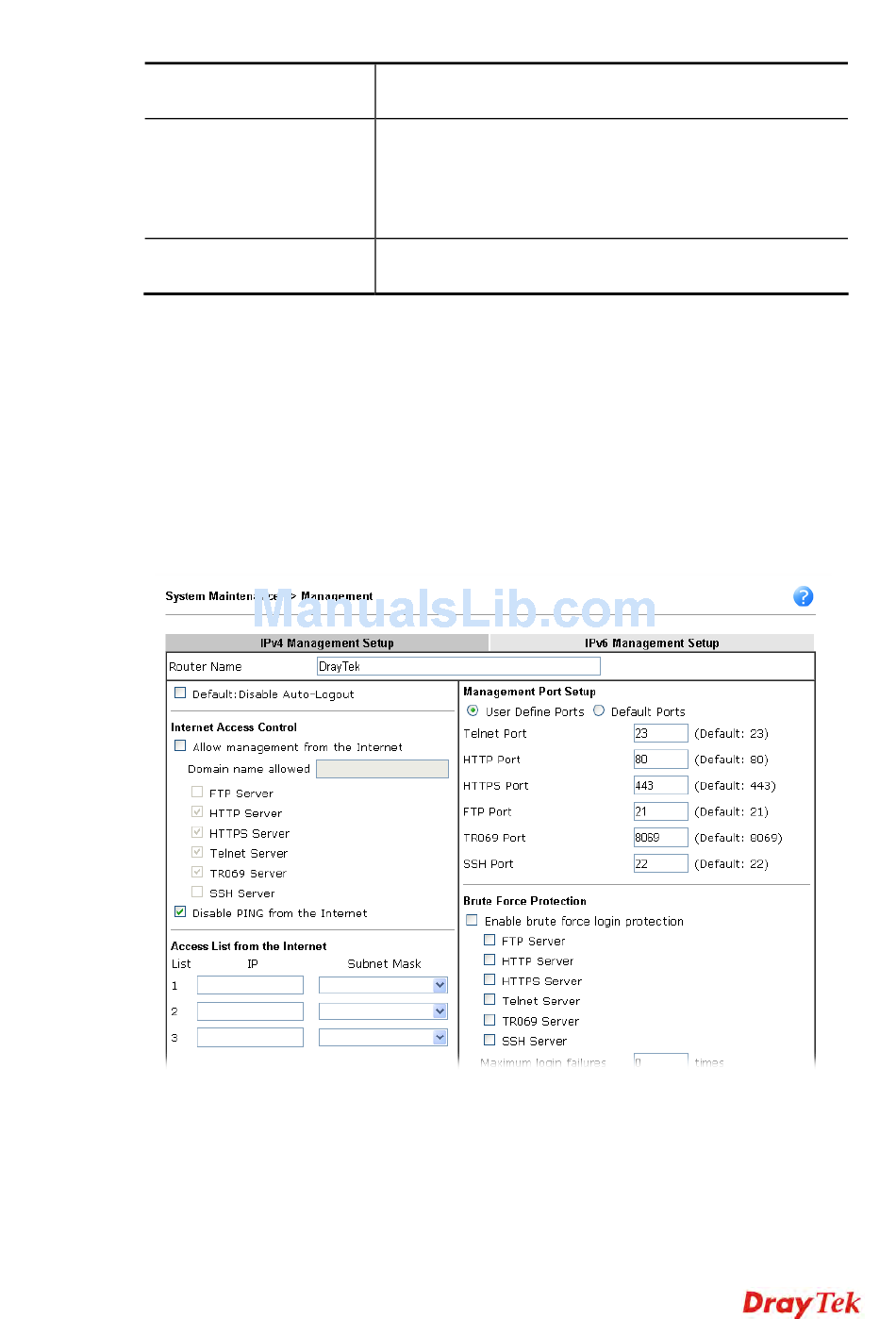Select Default Ports radio button
Image resolution: width=896 pixels, height=1319 pixels.
click(599, 710)
